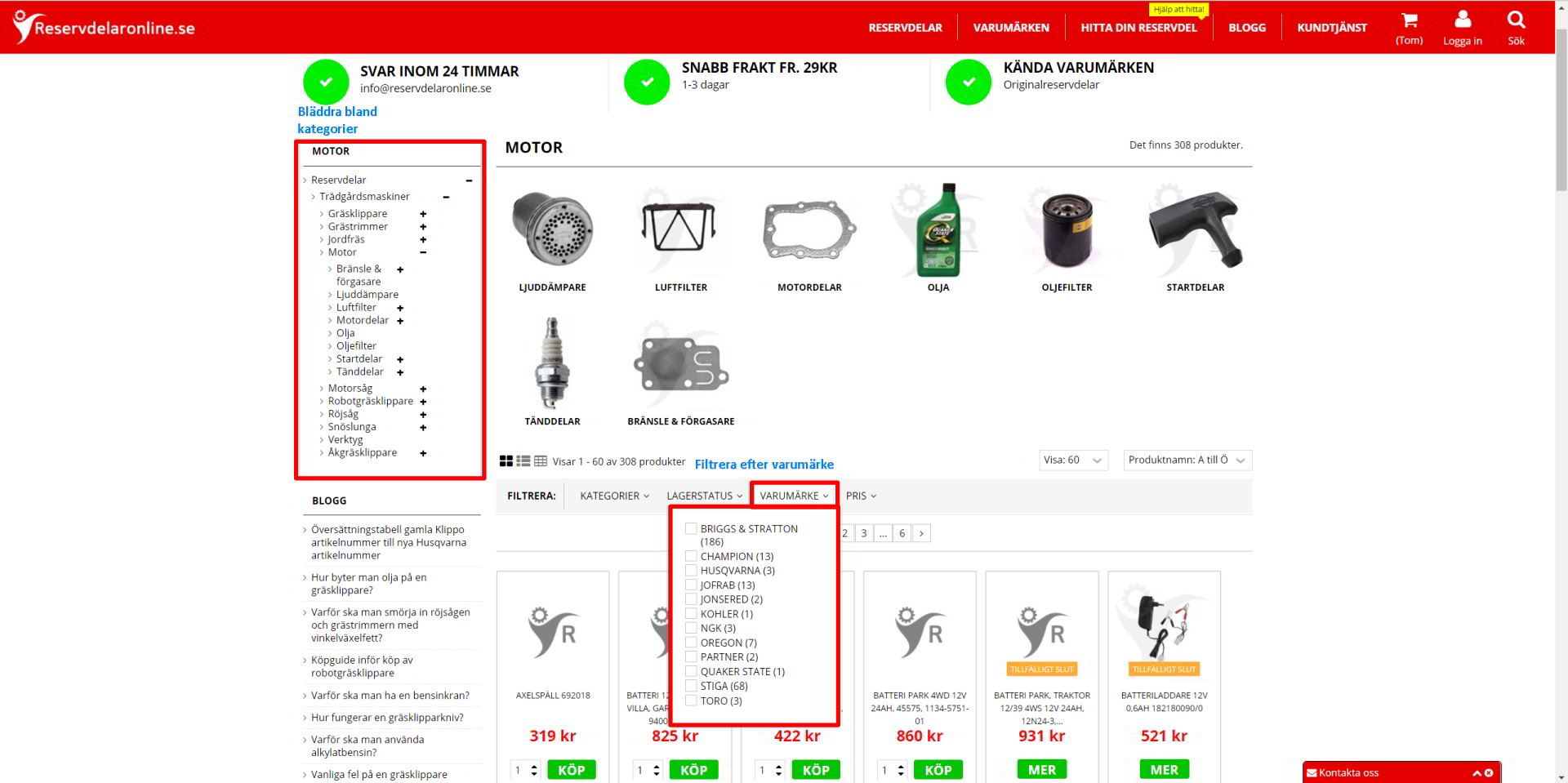The height and width of the screenshot is (783, 1568).
Task: Go to pagination page 3
Action: click(x=863, y=533)
